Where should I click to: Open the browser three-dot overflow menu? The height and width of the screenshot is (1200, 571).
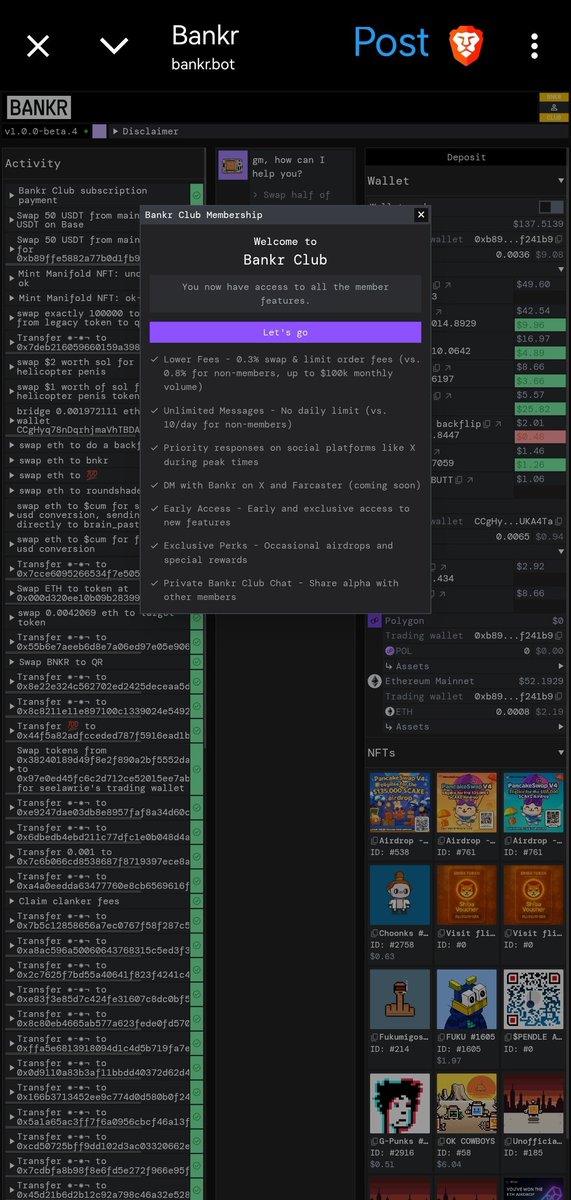535,45
